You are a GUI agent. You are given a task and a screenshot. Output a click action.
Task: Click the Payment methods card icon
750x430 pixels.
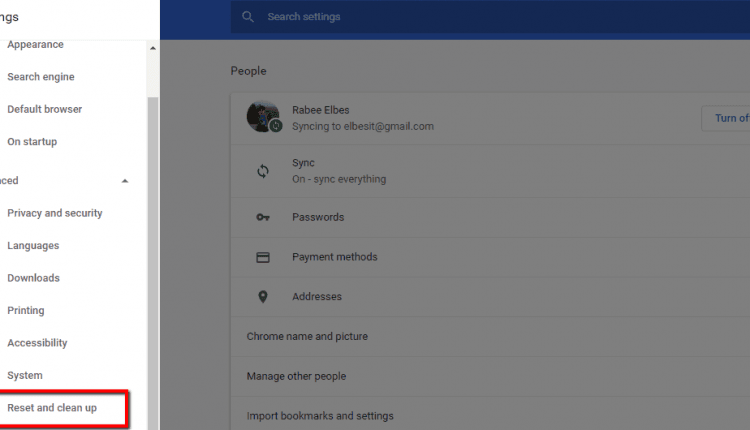point(263,257)
